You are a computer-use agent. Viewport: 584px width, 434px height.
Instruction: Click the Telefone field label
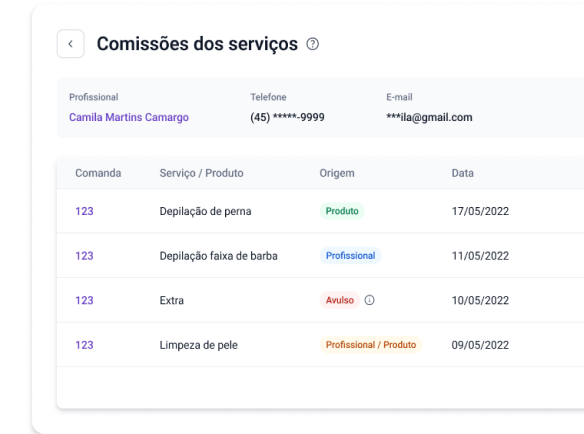coord(268,97)
